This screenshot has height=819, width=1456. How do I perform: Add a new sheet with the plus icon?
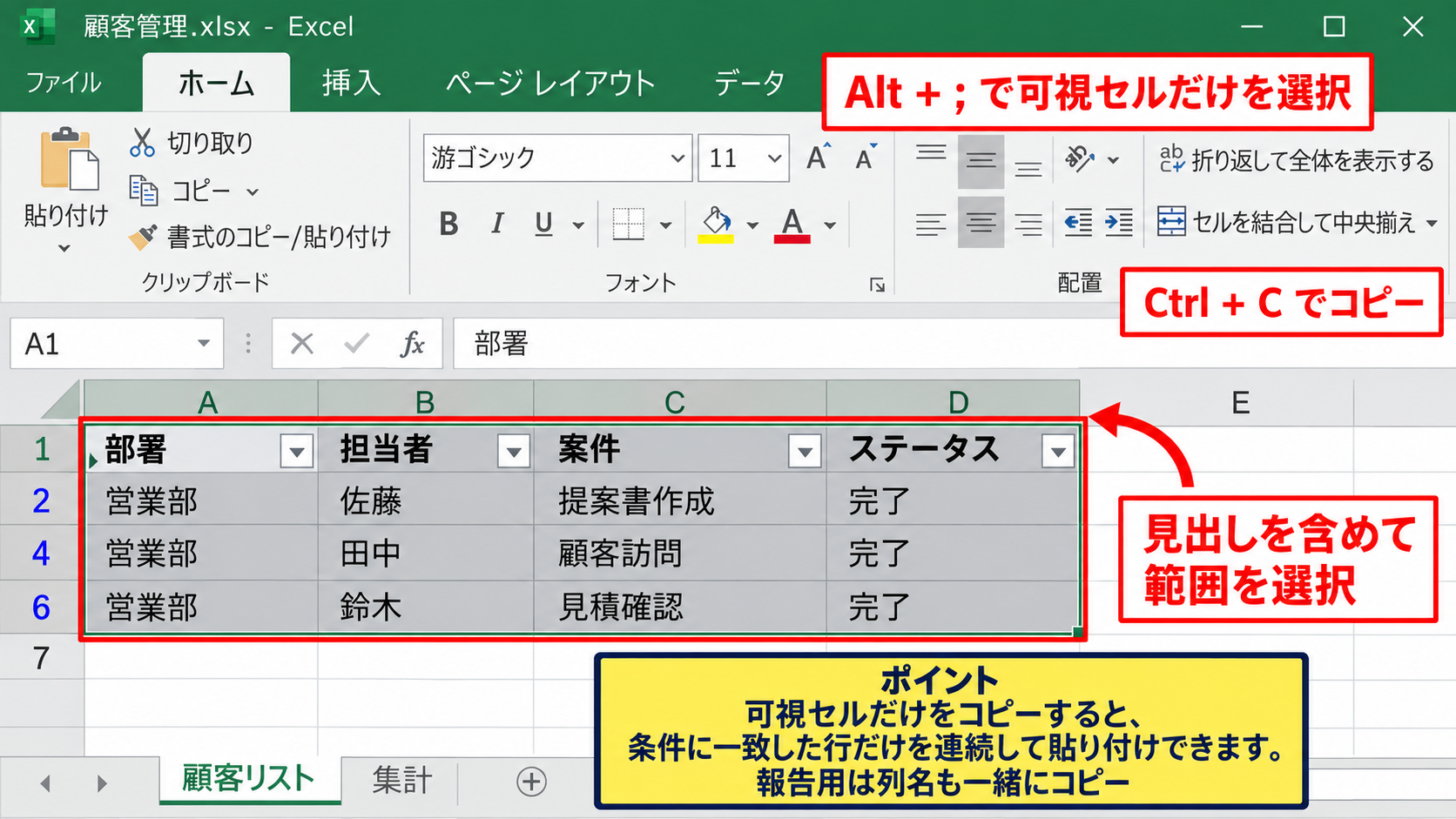click(x=531, y=782)
